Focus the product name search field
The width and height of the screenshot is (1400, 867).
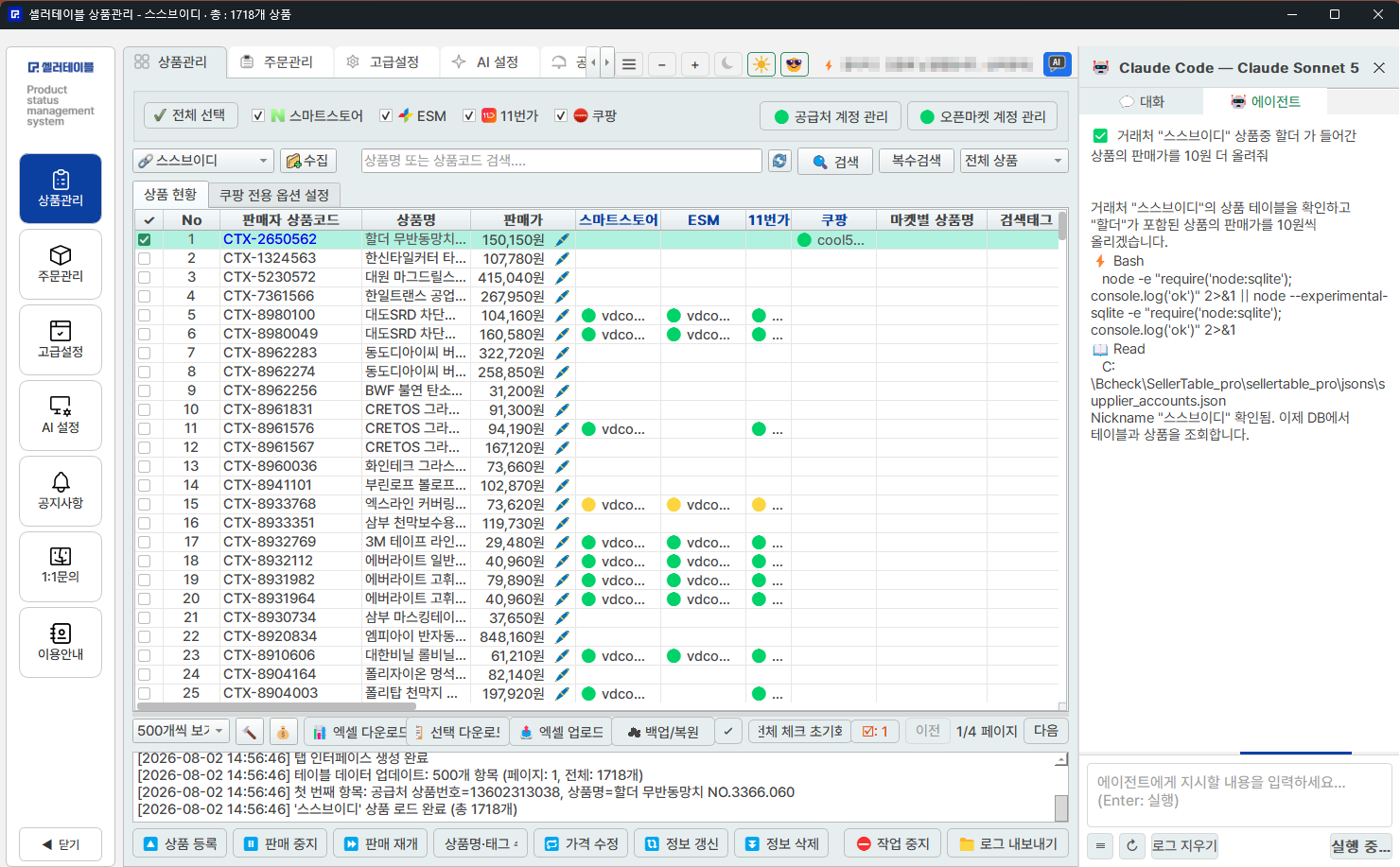tap(562, 161)
